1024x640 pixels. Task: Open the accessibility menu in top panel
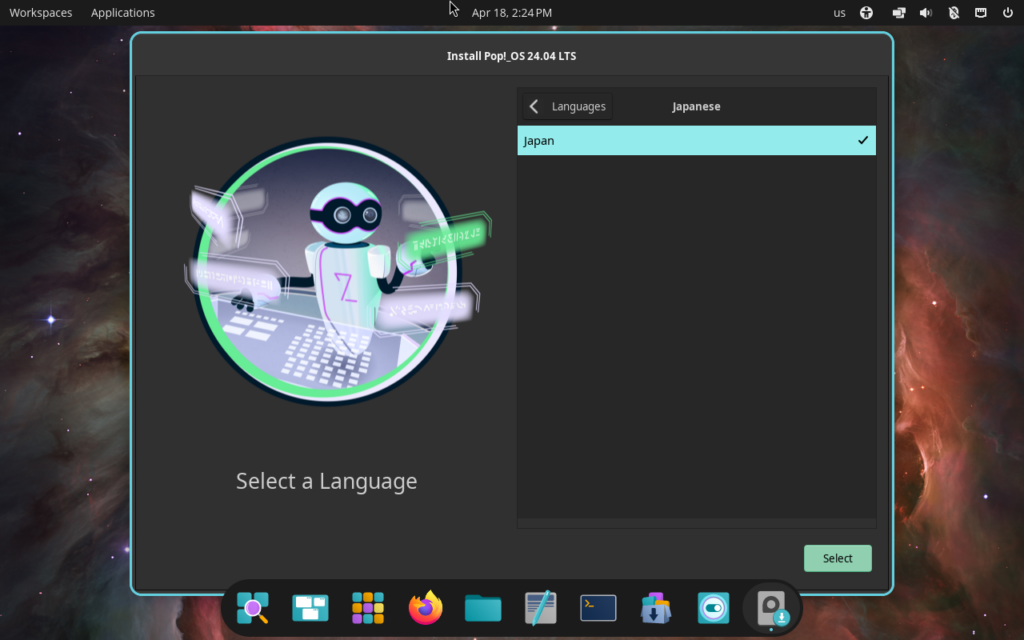coord(866,13)
